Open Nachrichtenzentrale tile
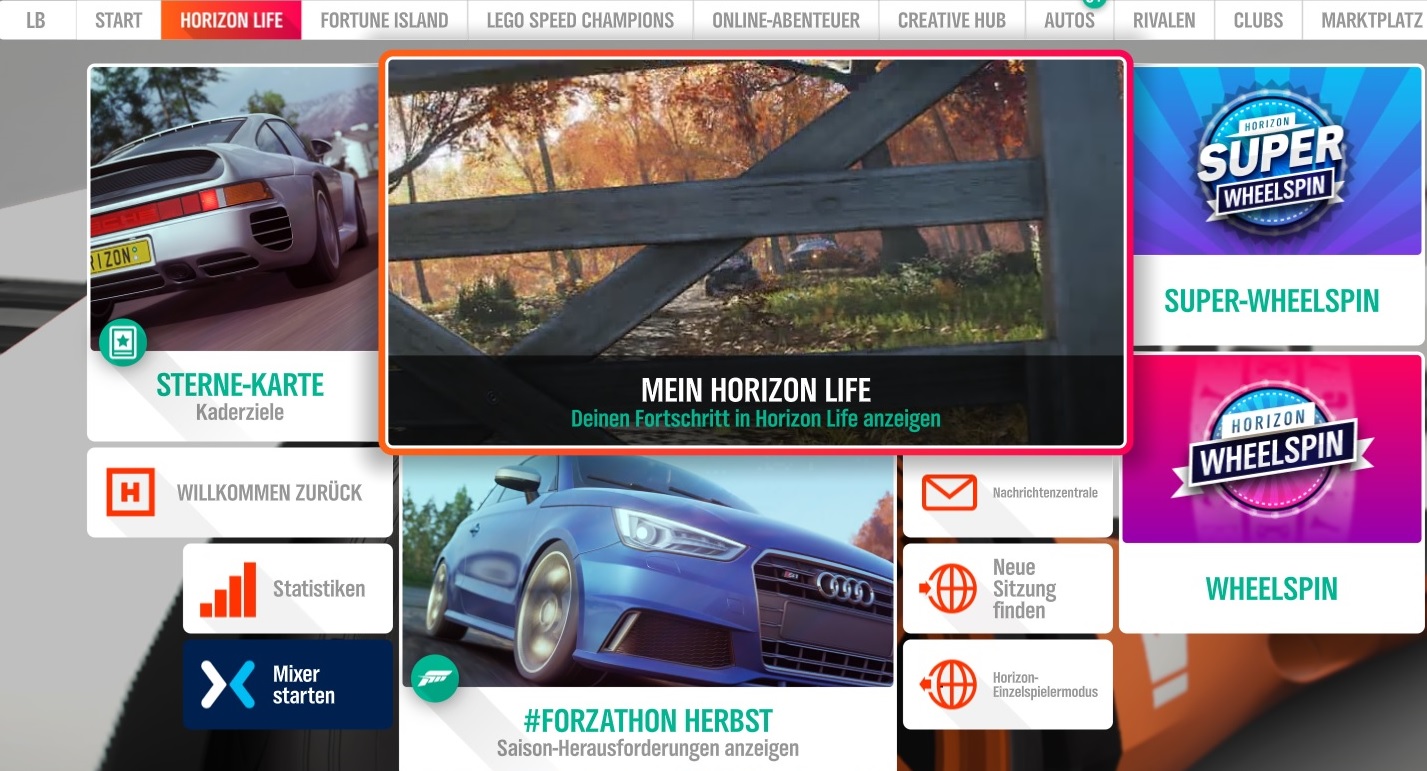1427x771 pixels. pos(1008,492)
